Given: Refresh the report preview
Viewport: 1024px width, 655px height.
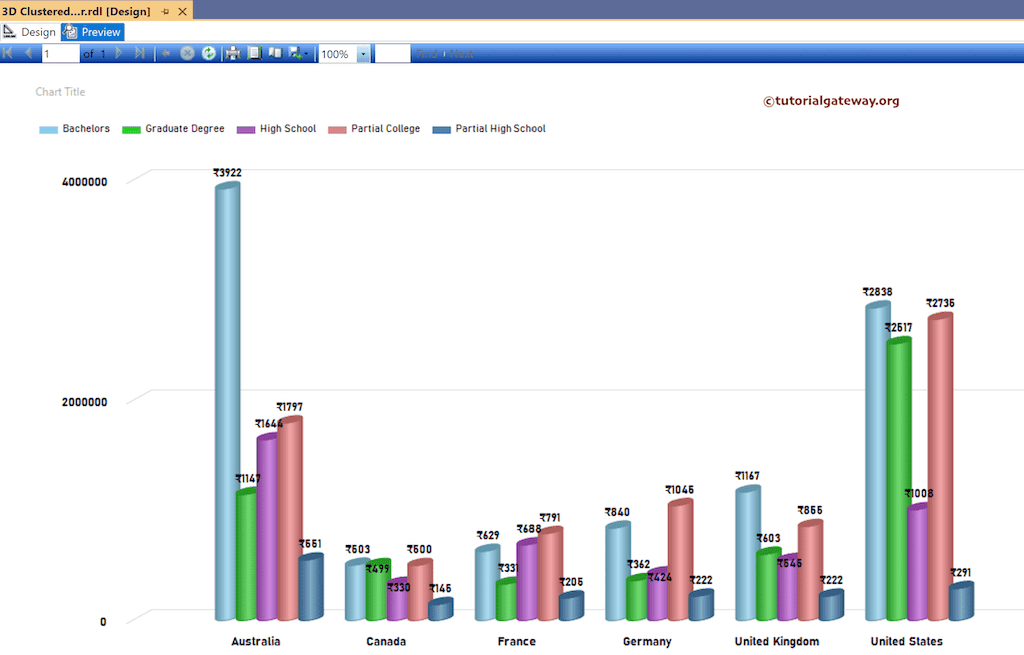Looking at the screenshot, I should coord(208,53).
